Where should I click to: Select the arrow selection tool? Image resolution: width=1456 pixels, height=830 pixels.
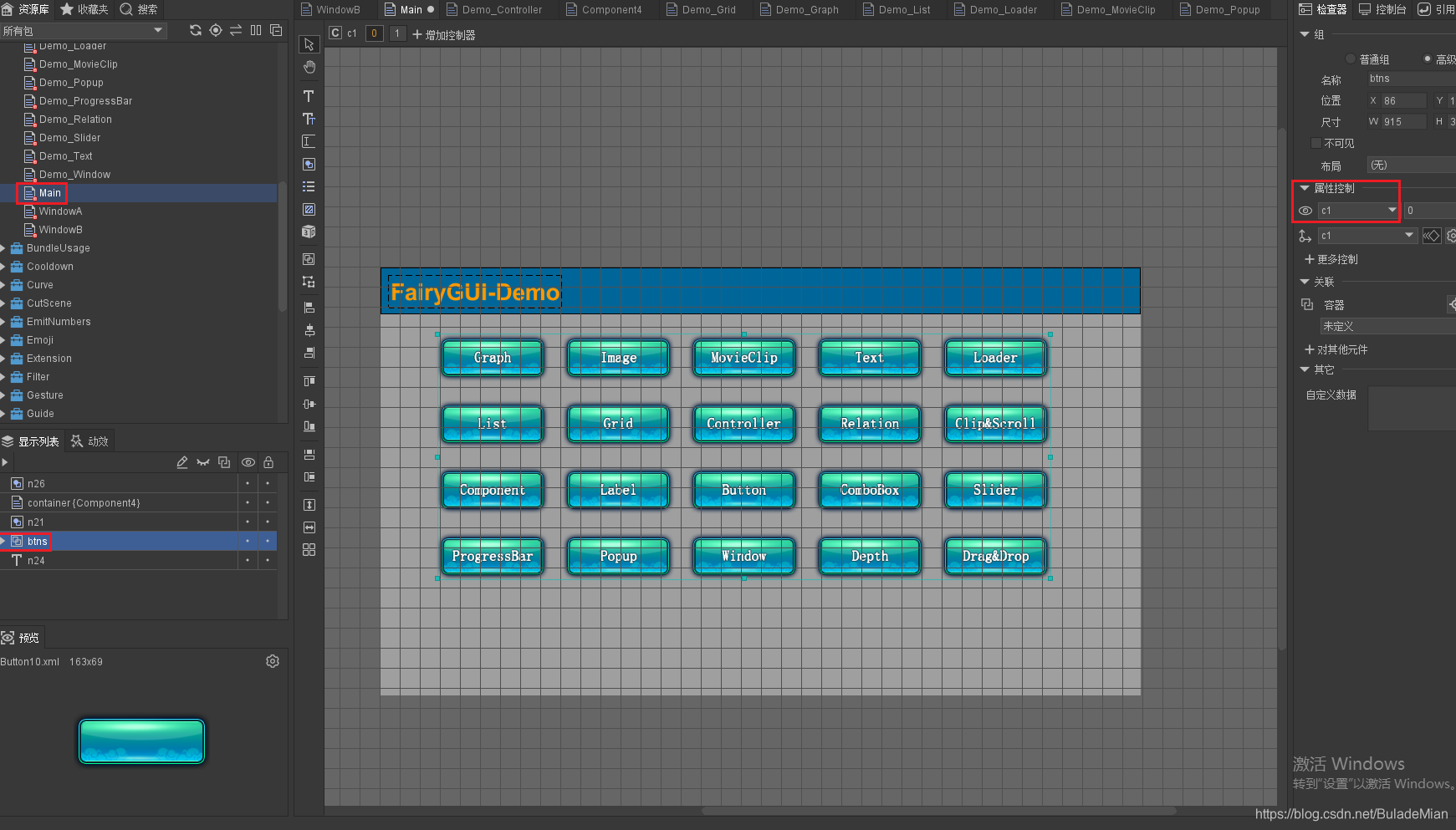[309, 43]
